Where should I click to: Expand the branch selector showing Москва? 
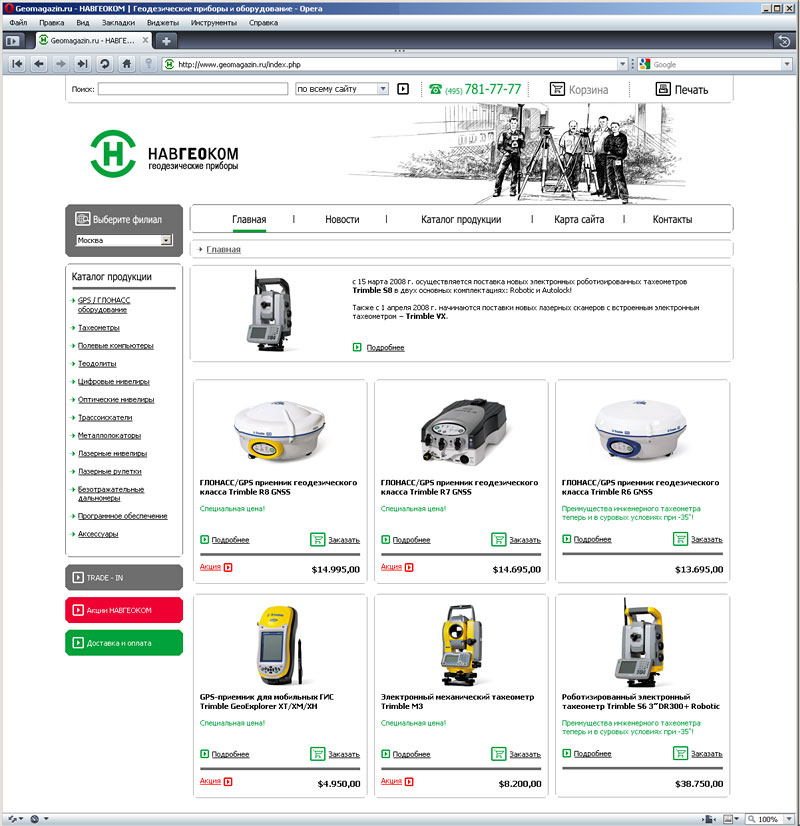point(166,240)
